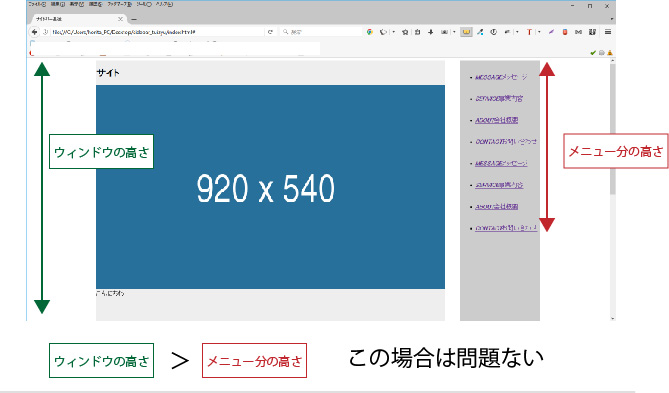Click the green check mark status icon
The width and height of the screenshot is (669, 393).
point(593,53)
